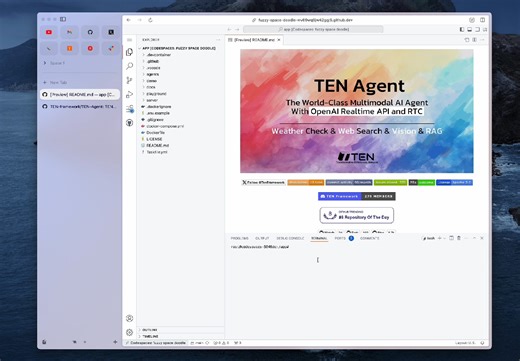The width and height of the screenshot is (520, 361).
Task: Open the Explorer view in the activity bar
Action: [130, 52]
